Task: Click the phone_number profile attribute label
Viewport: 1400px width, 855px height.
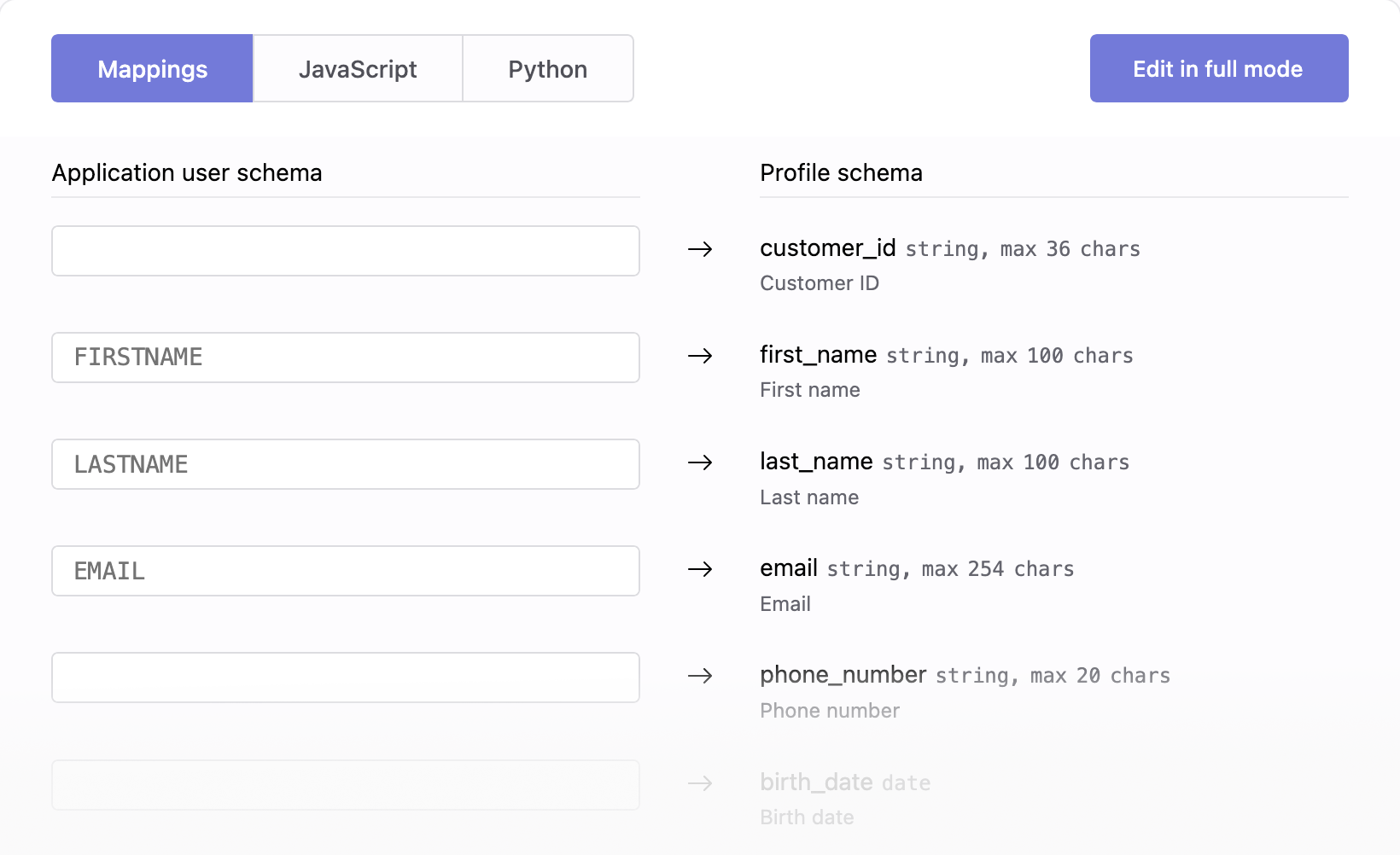Action: pyautogui.click(x=843, y=675)
